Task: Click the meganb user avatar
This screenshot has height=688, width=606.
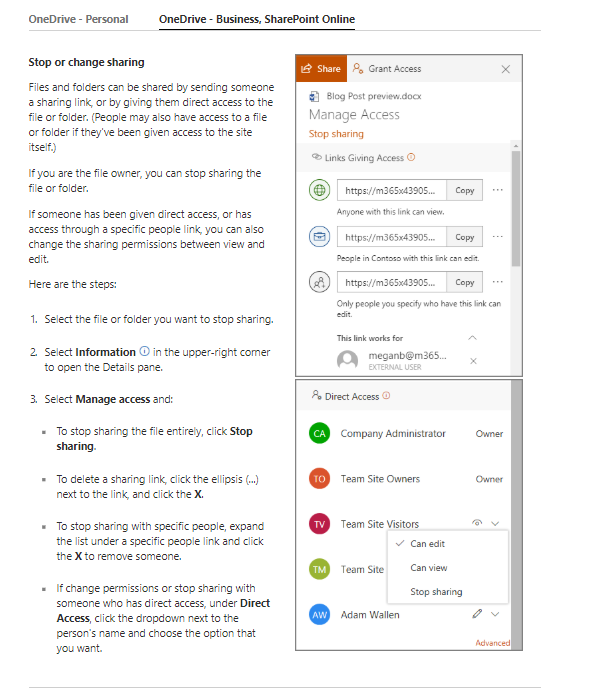Action: [x=347, y=360]
